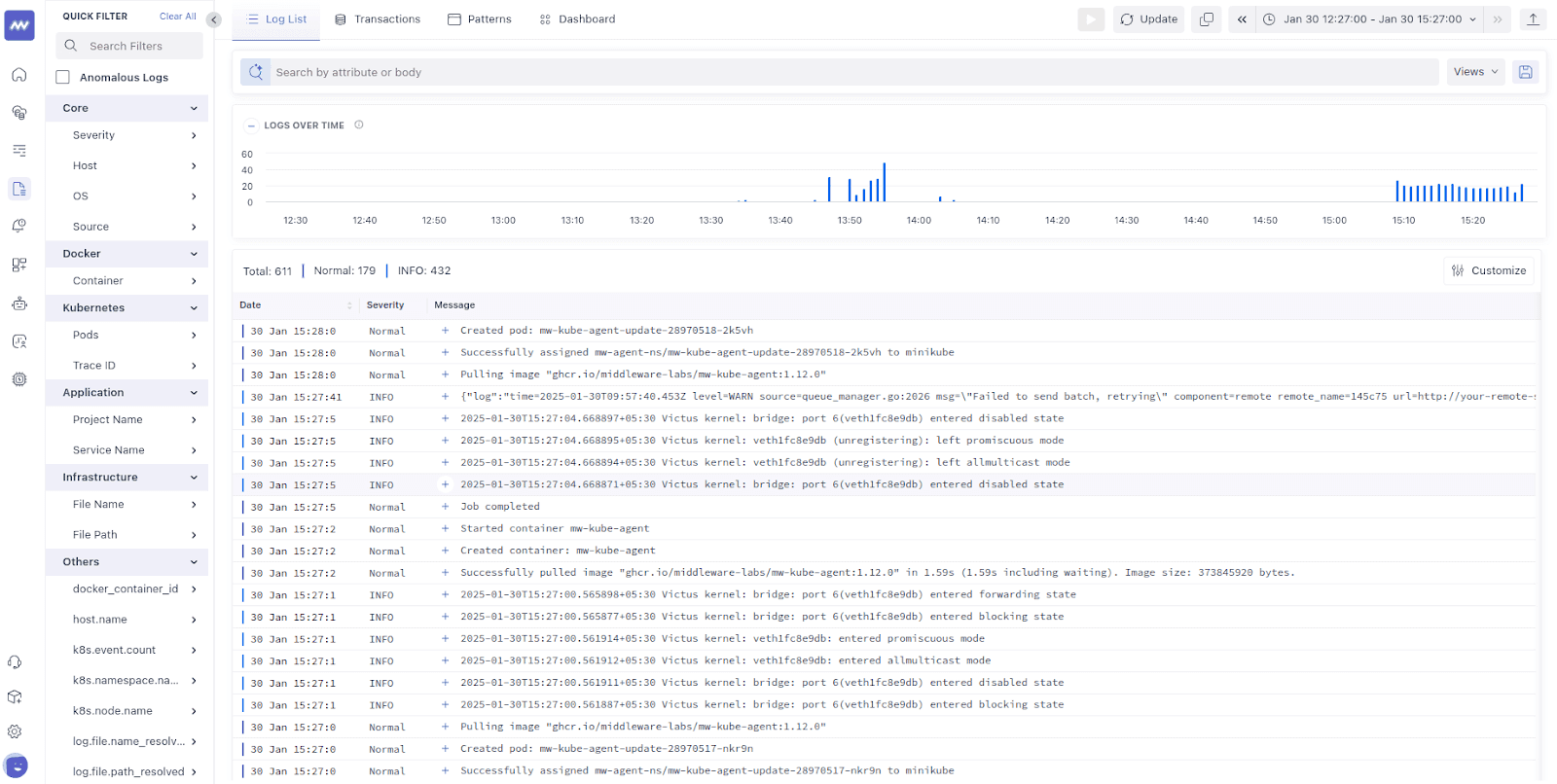
Task: Open the dashboard builder icon in sidebar
Action: (x=19, y=265)
